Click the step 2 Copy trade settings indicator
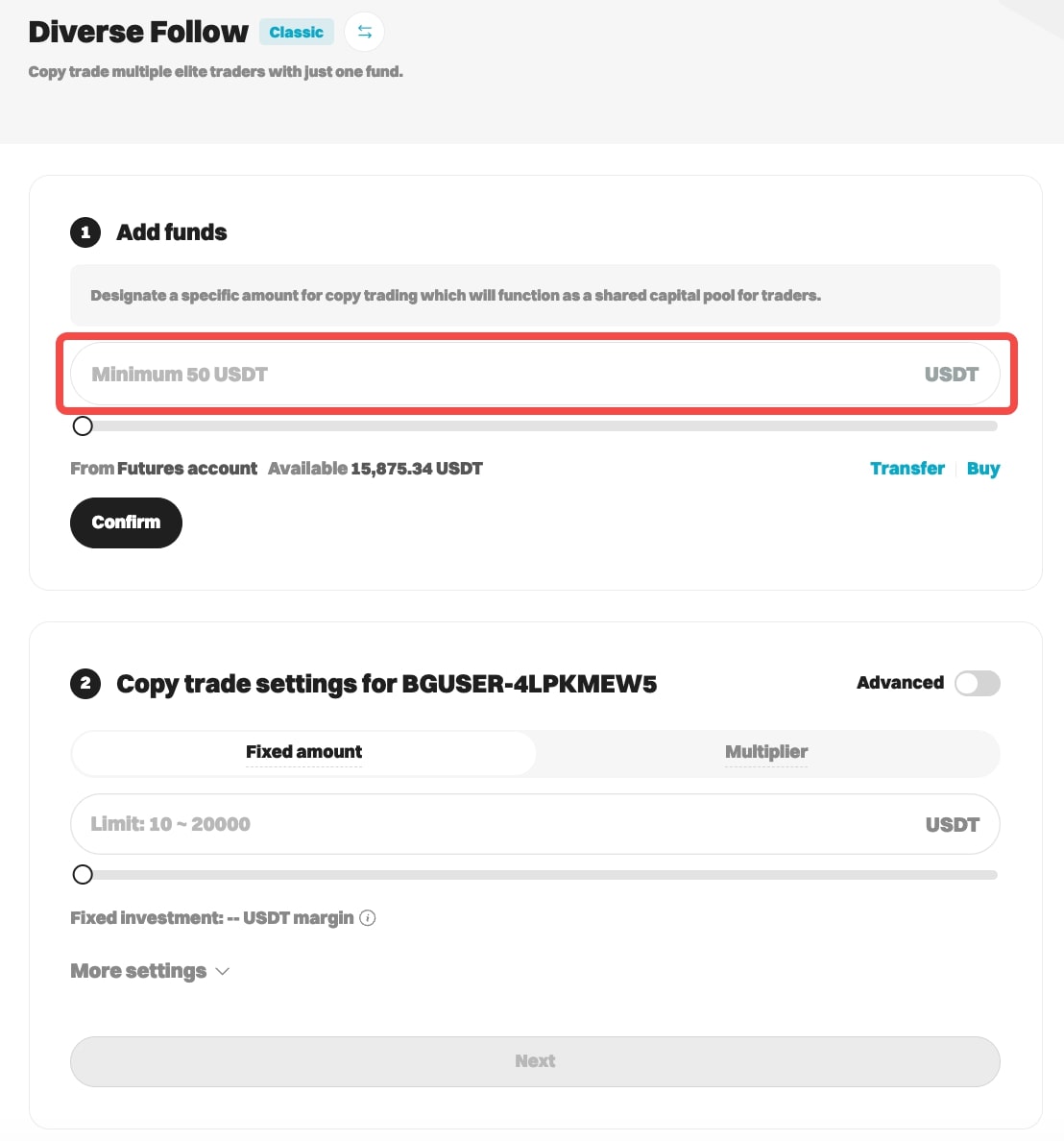 pos(85,684)
